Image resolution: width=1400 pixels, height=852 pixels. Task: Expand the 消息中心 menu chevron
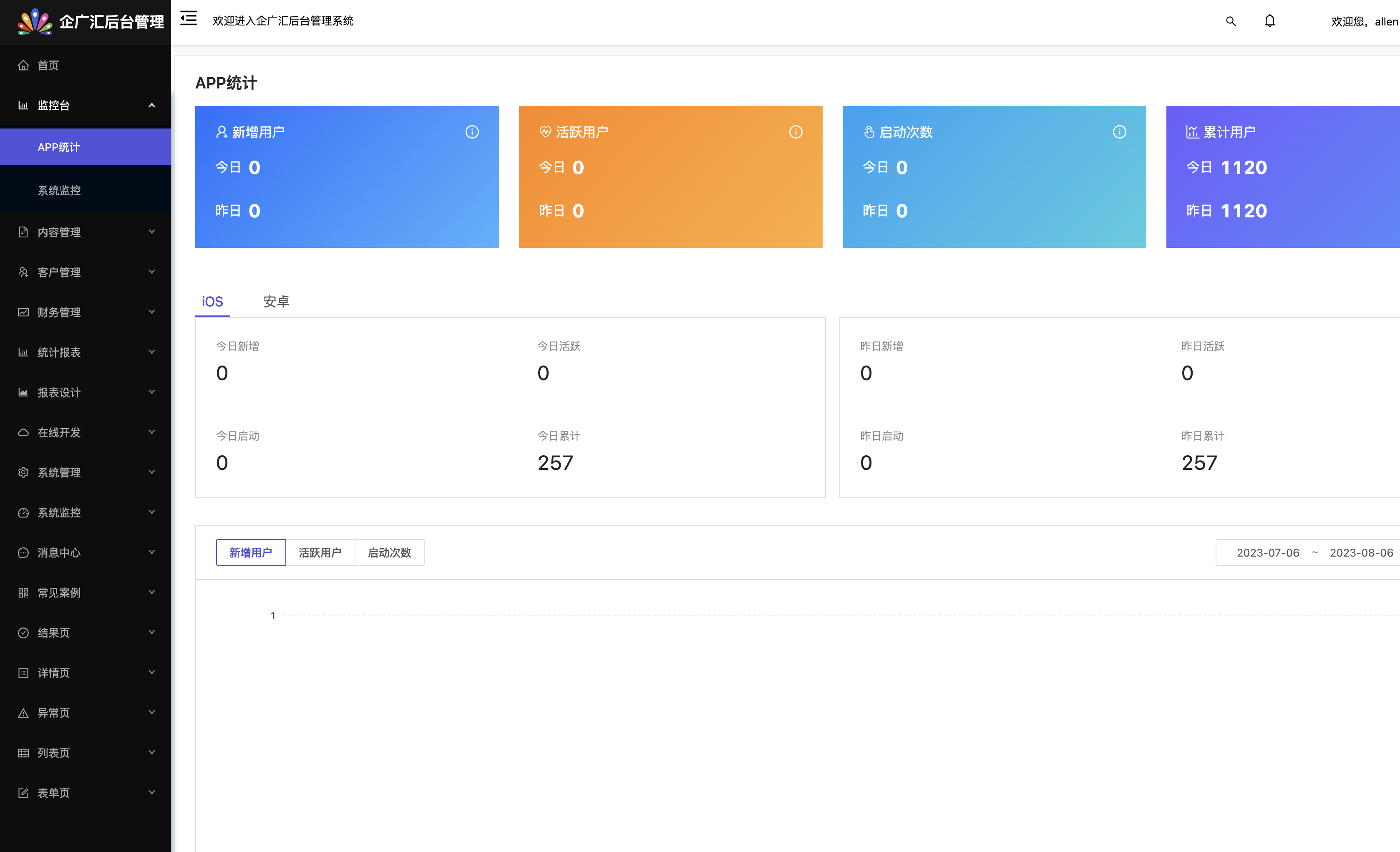point(152,552)
